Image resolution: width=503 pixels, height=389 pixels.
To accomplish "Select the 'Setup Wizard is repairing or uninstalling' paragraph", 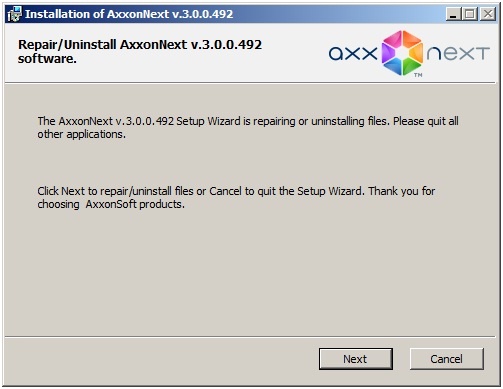I will [248, 127].
